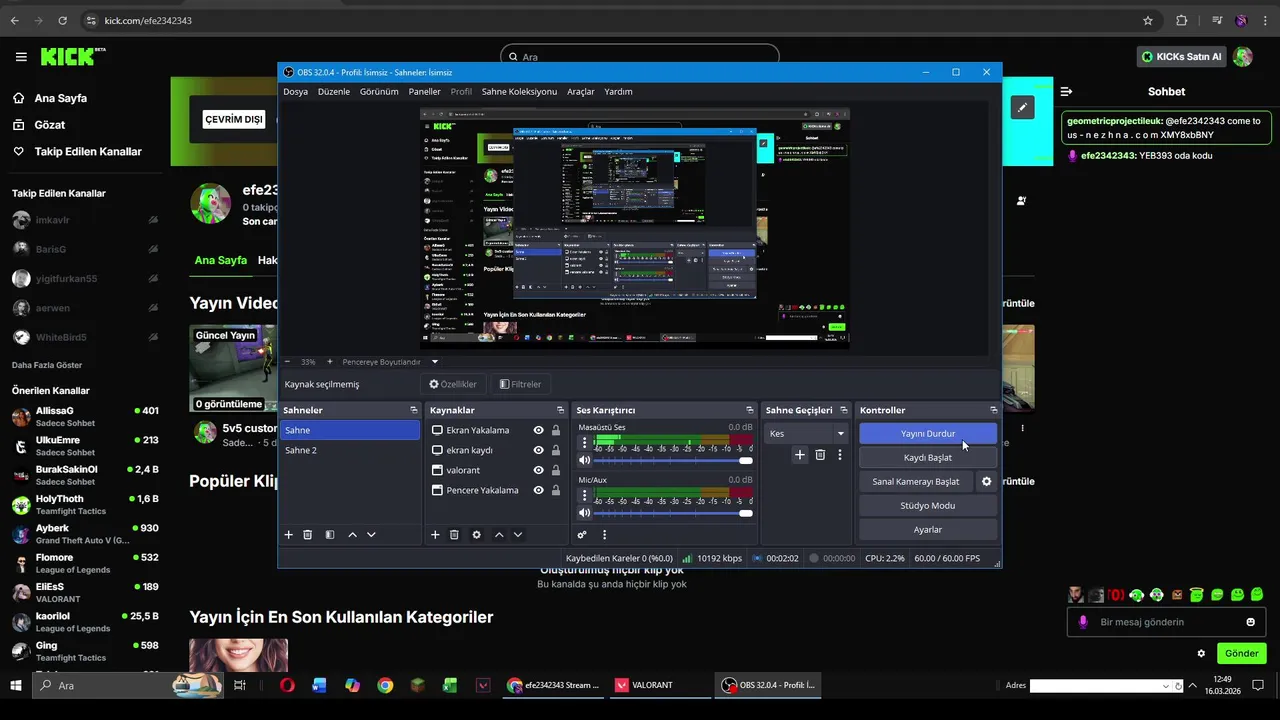1280x720 pixels.
Task: Adjust Masaüstü Ses volume slider
Action: click(x=674, y=460)
